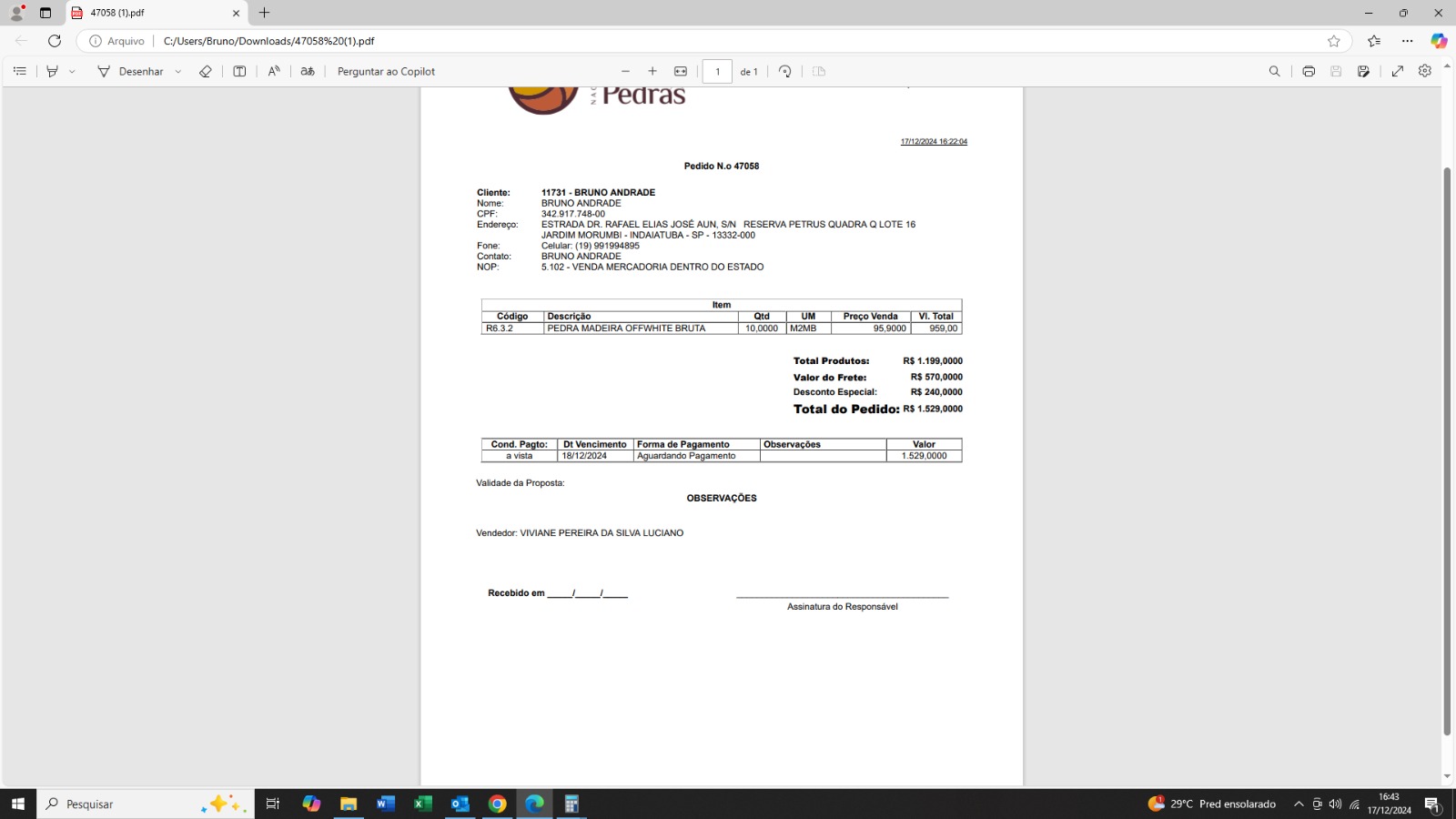The height and width of the screenshot is (819, 1456).
Task: Start the read aloud feature
Action: click(274, 71)
